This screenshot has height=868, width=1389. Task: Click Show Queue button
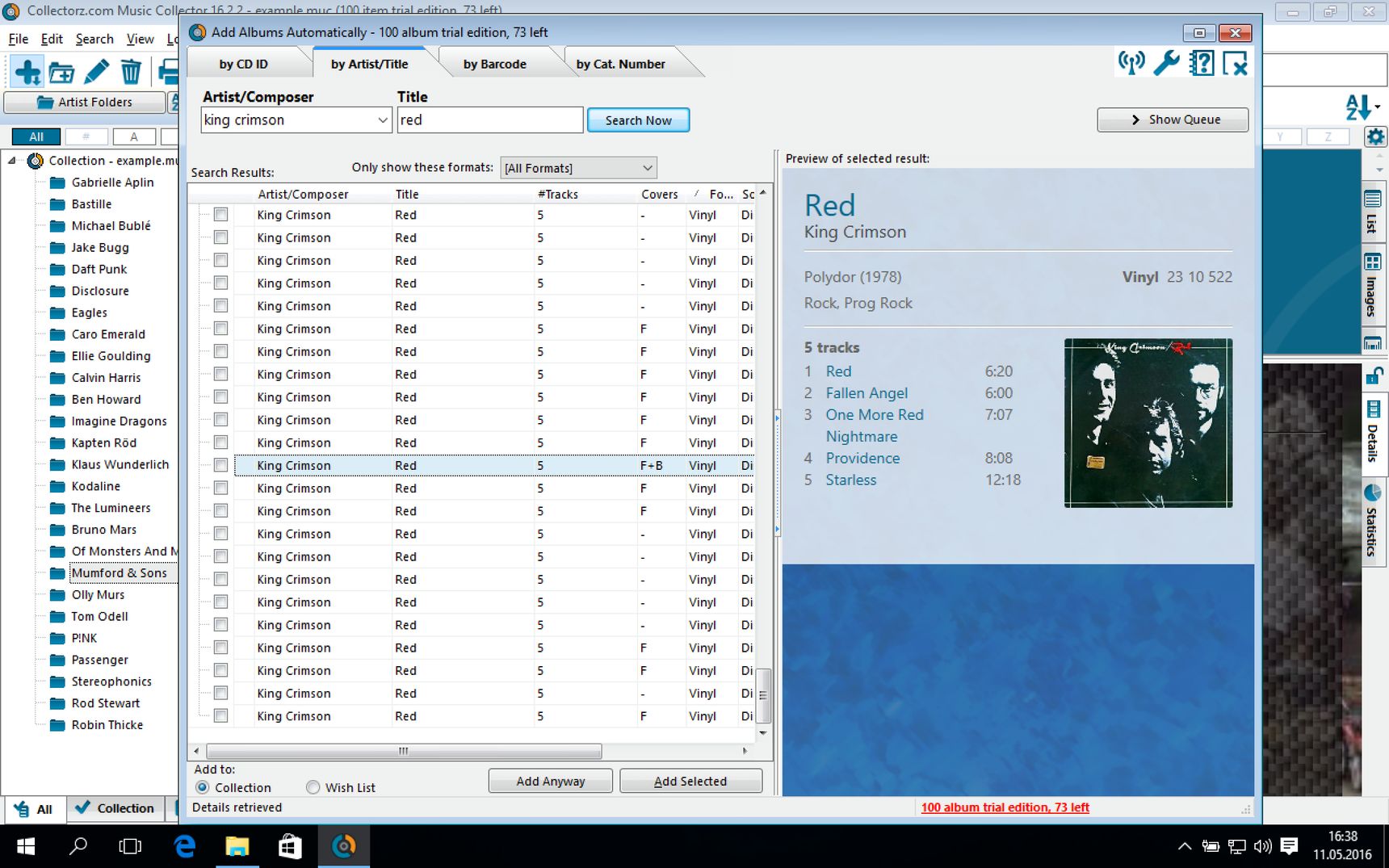pos(1173,120)
